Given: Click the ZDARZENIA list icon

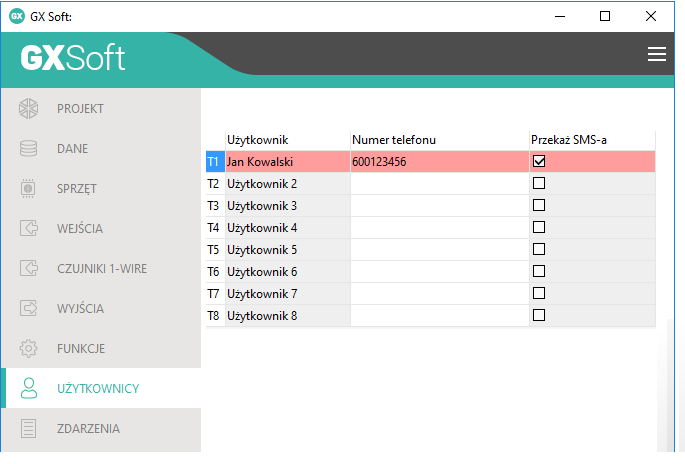Looking at the screenshot, I should pos(29,428).
